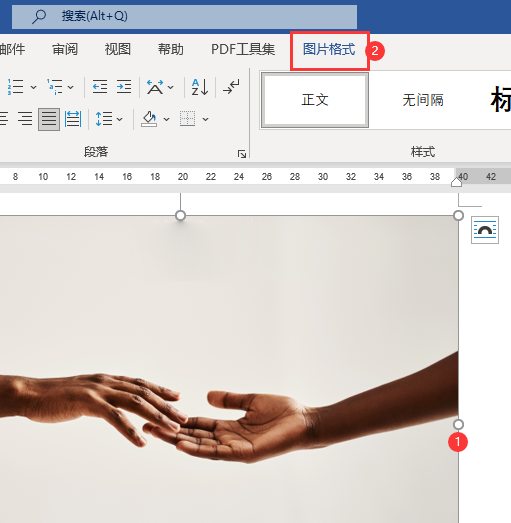
Task: Select the multilevel list icon
Action: [55, 87]
